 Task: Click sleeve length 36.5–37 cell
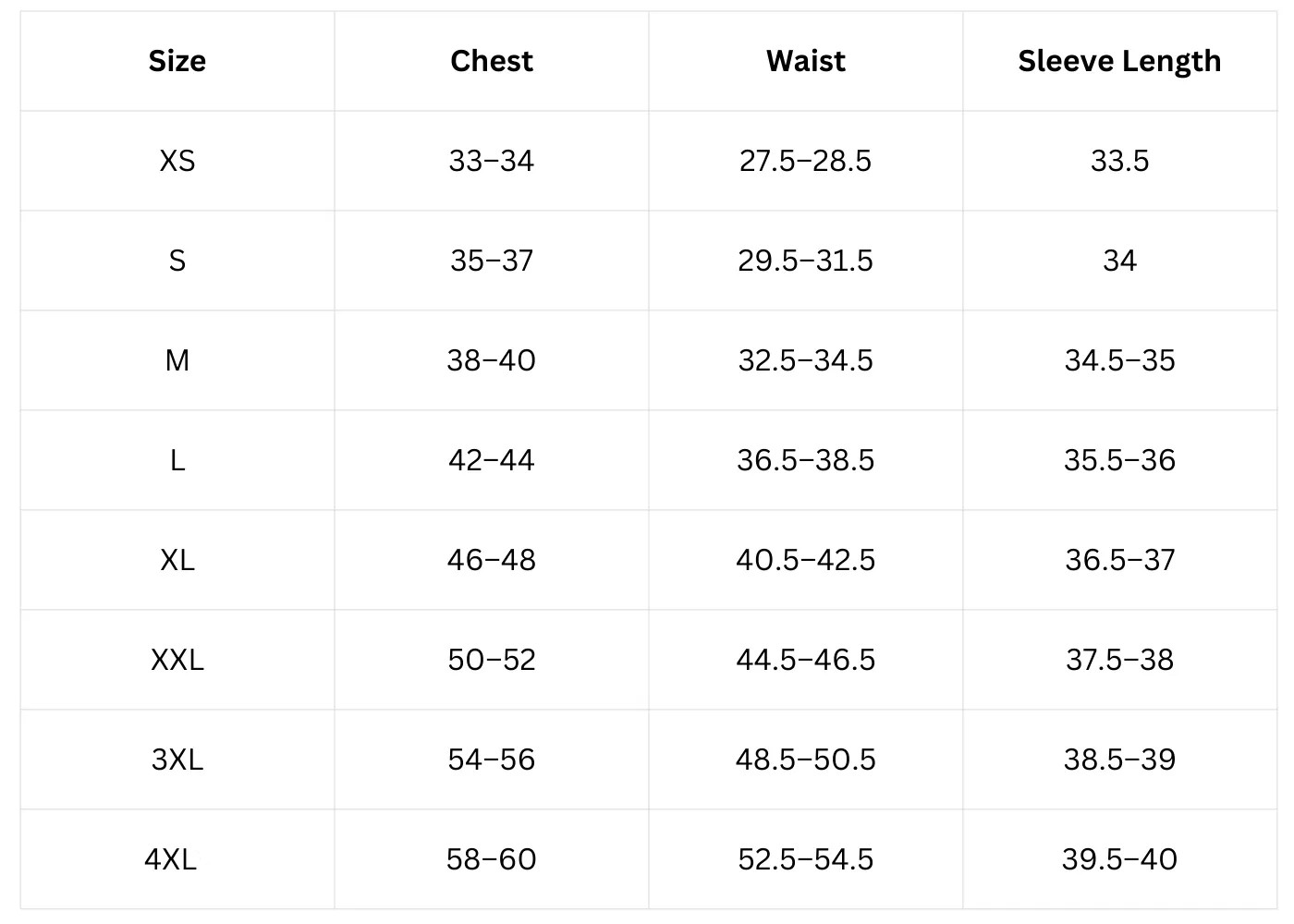[1119, 560]
